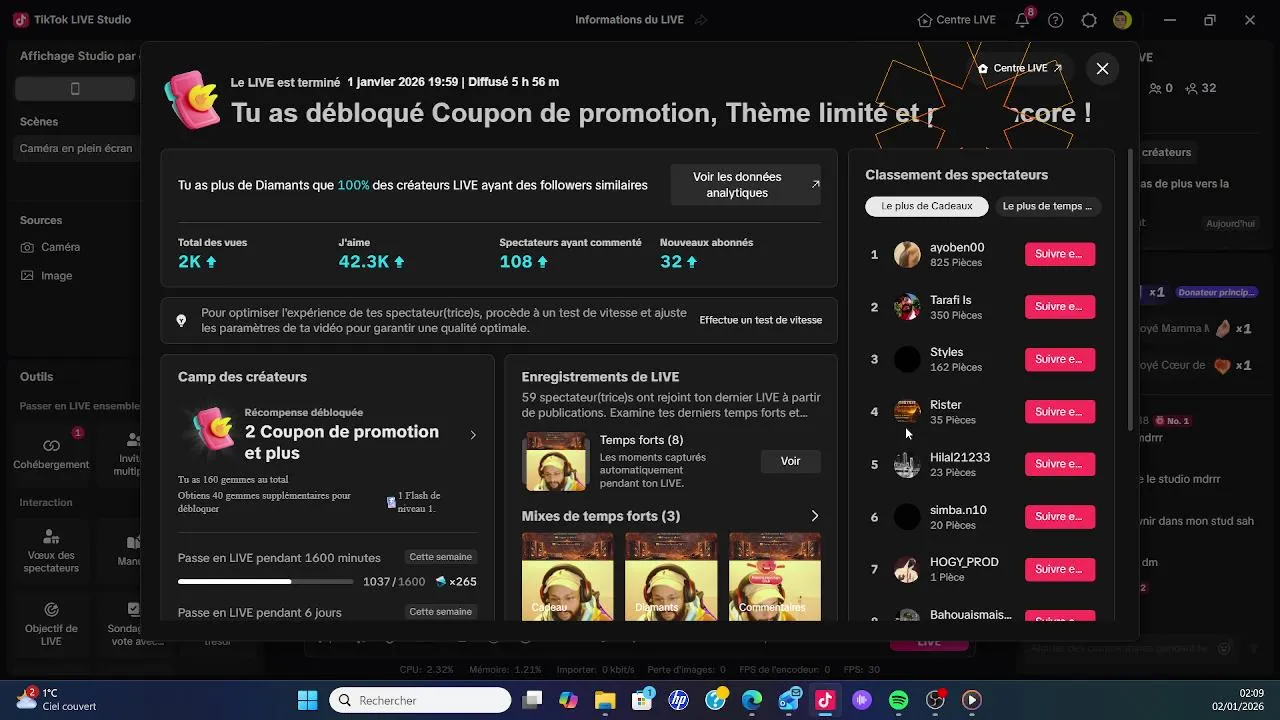Switch to Le plus de temps tab
Viewport: 1280px width, 720px height.
pyautogui.click(x=1047, y=206)
